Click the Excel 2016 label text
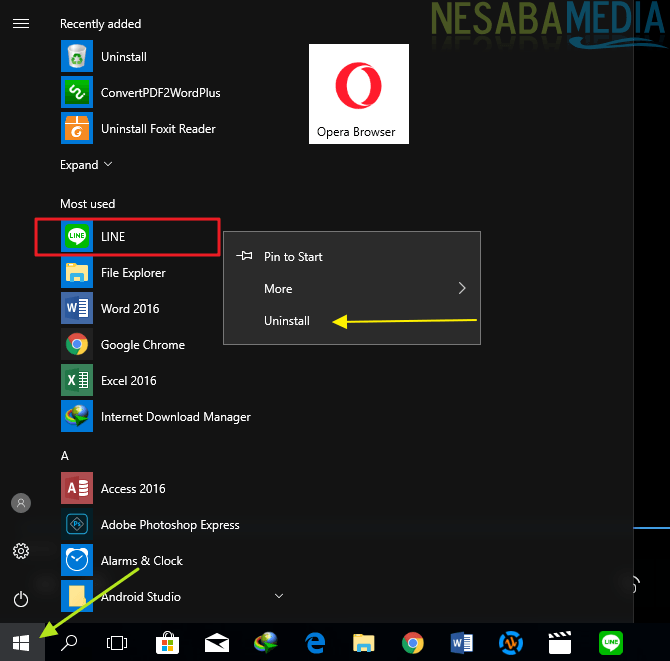670x661 pixels. (x=129, y=380)
